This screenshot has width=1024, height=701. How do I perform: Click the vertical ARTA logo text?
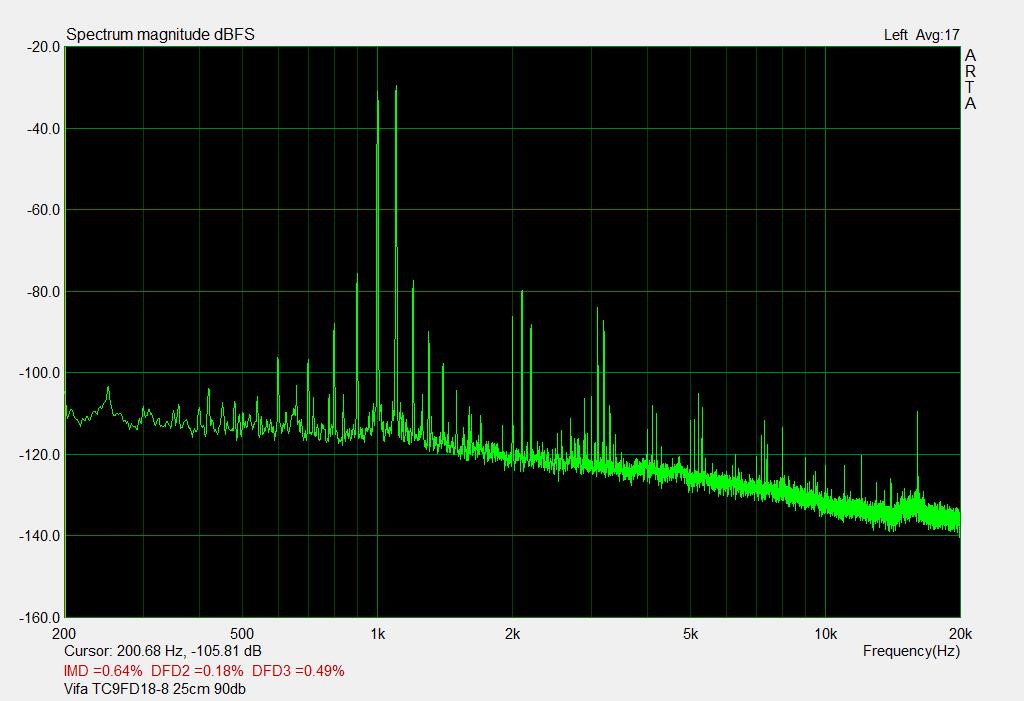[970, 80]
